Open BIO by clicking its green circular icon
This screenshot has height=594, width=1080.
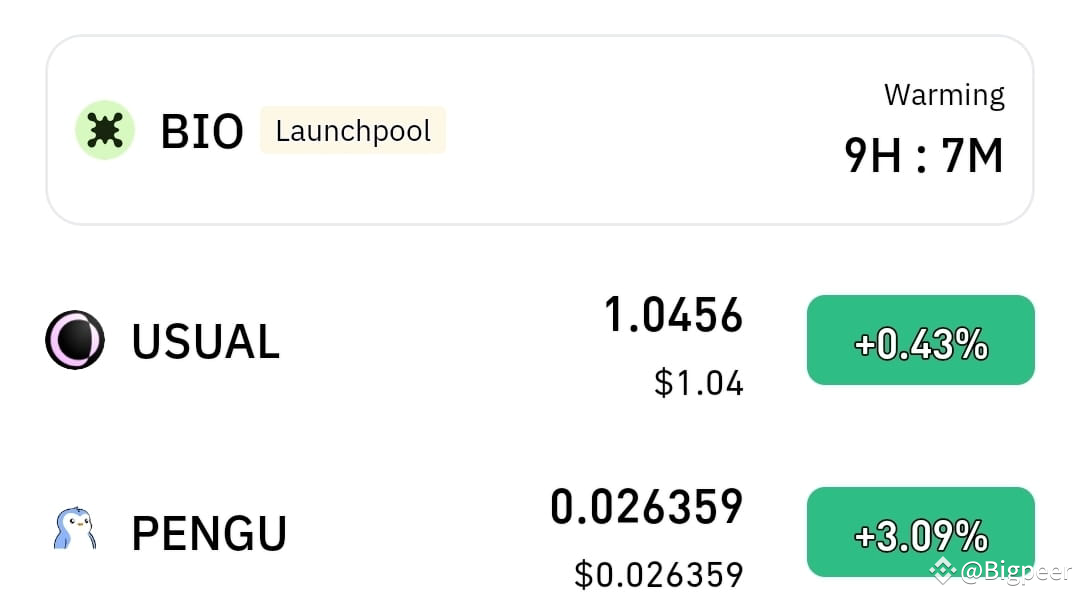[x=105, y=130]
